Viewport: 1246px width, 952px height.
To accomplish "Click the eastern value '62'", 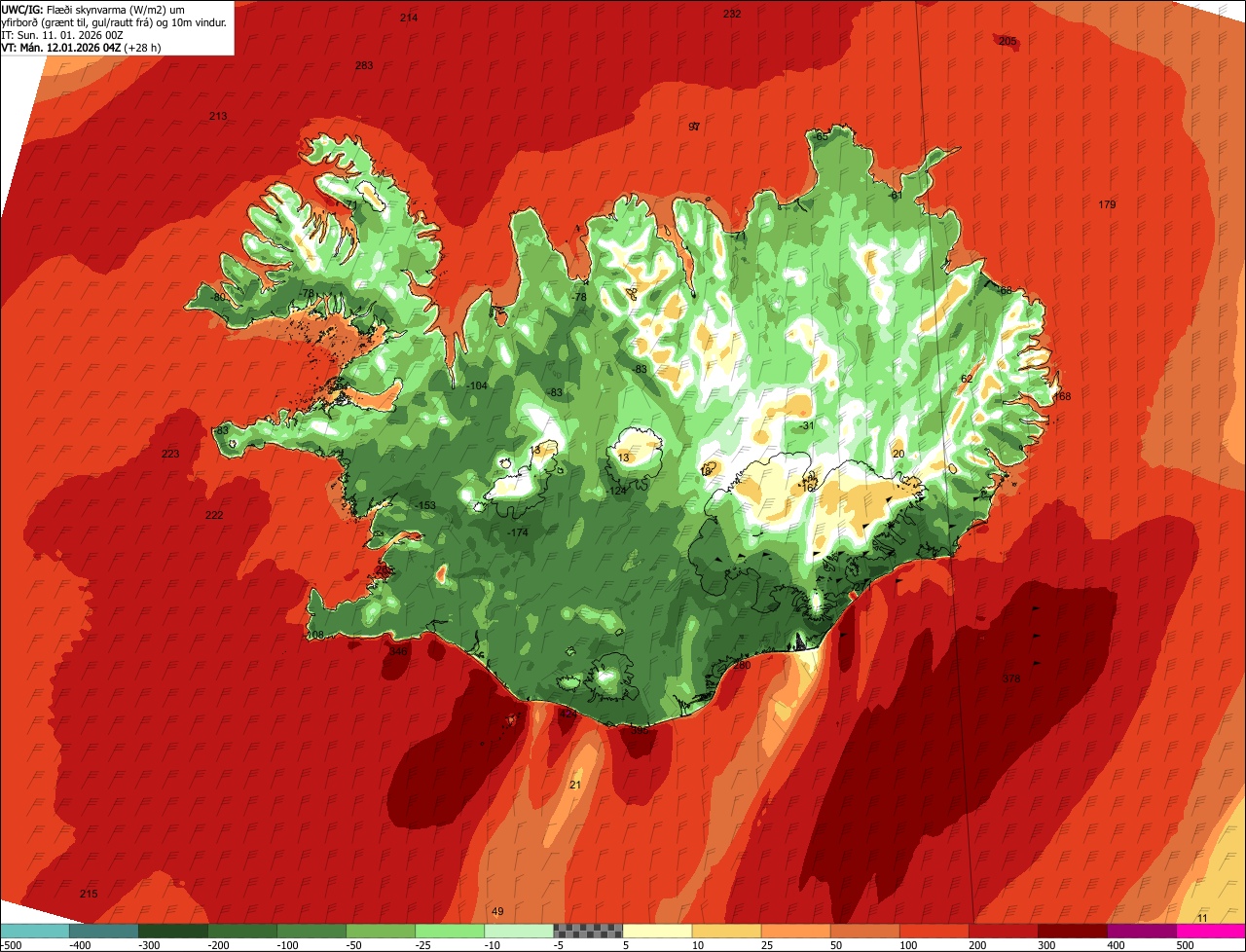I will tap(967, 379).
